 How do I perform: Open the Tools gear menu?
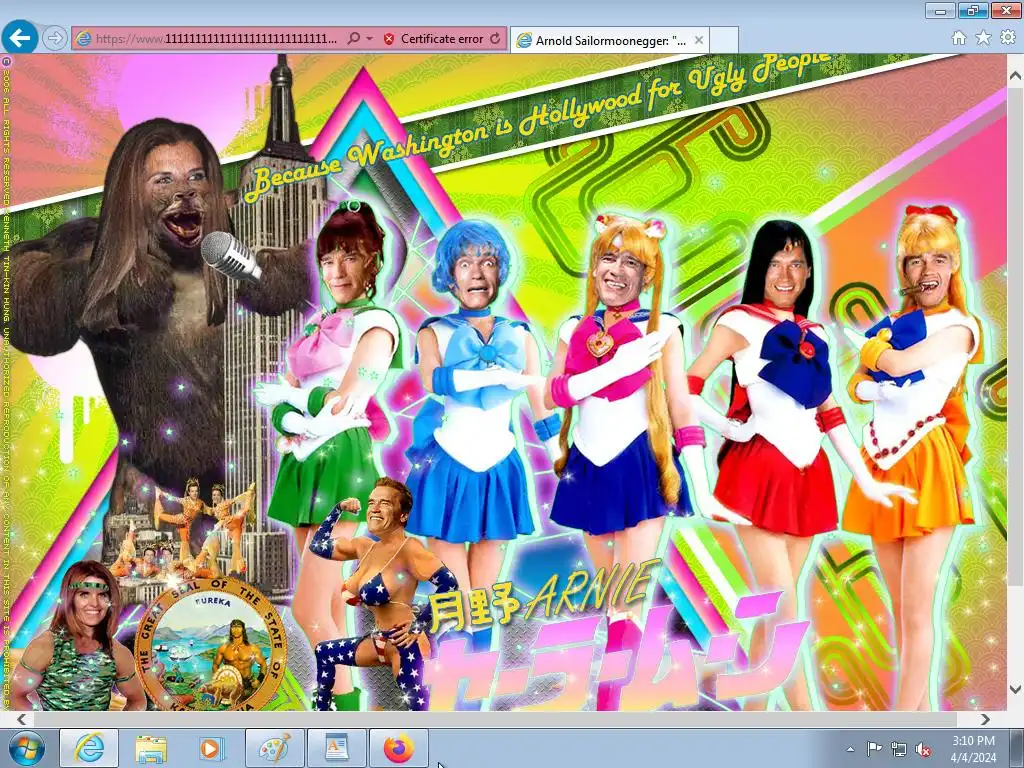1008,38
